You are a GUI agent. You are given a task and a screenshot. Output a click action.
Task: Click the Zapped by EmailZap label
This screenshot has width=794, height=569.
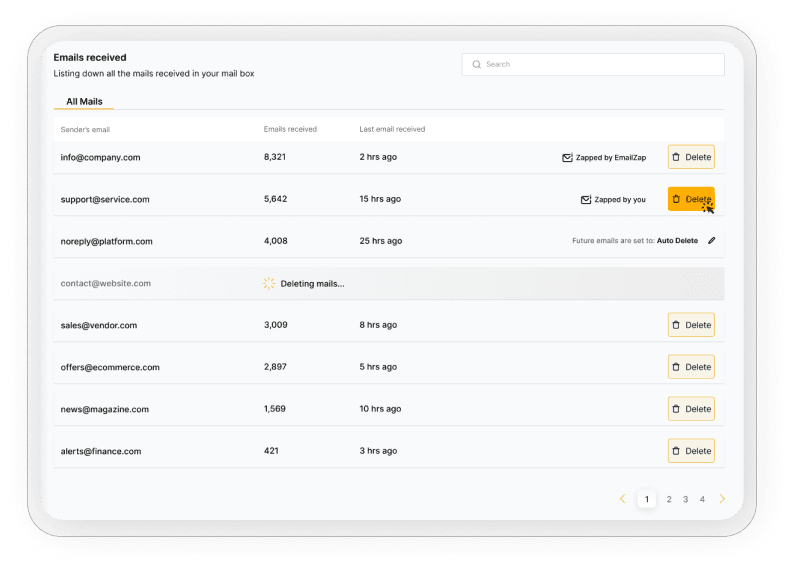[x=611, y=157]
